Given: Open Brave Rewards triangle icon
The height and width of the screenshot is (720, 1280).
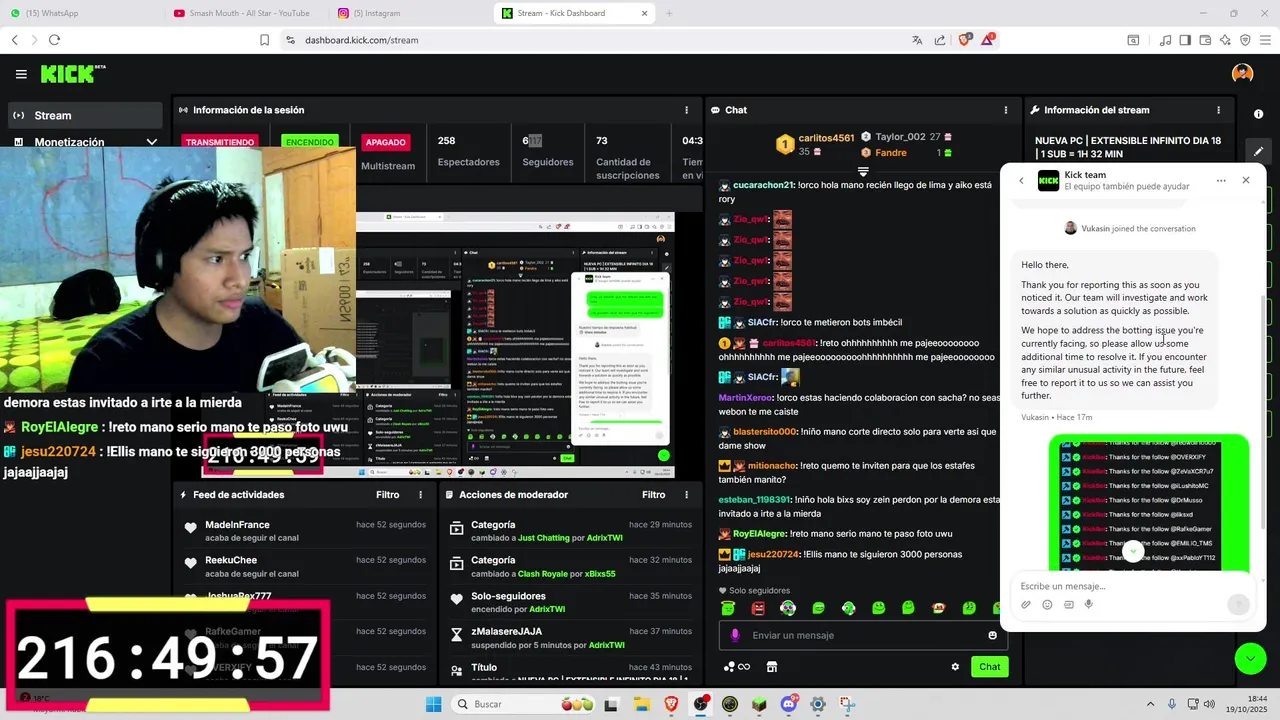Looking at the screenshot, I should [x=988, y=40].
